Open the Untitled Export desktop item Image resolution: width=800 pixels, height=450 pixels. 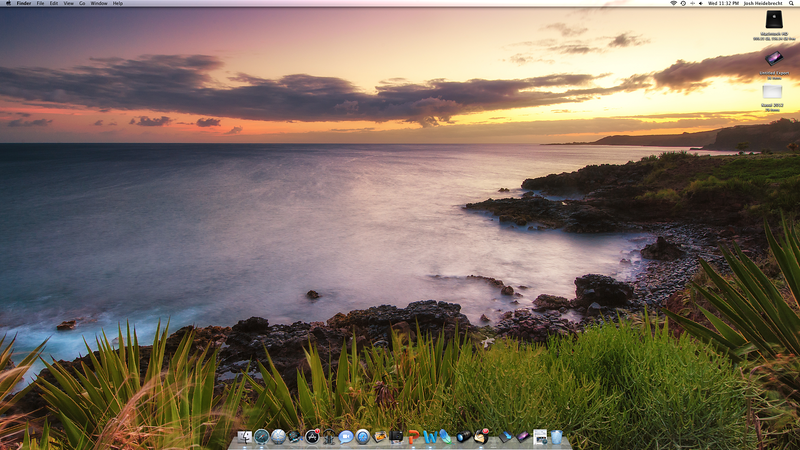coord(773,59)
